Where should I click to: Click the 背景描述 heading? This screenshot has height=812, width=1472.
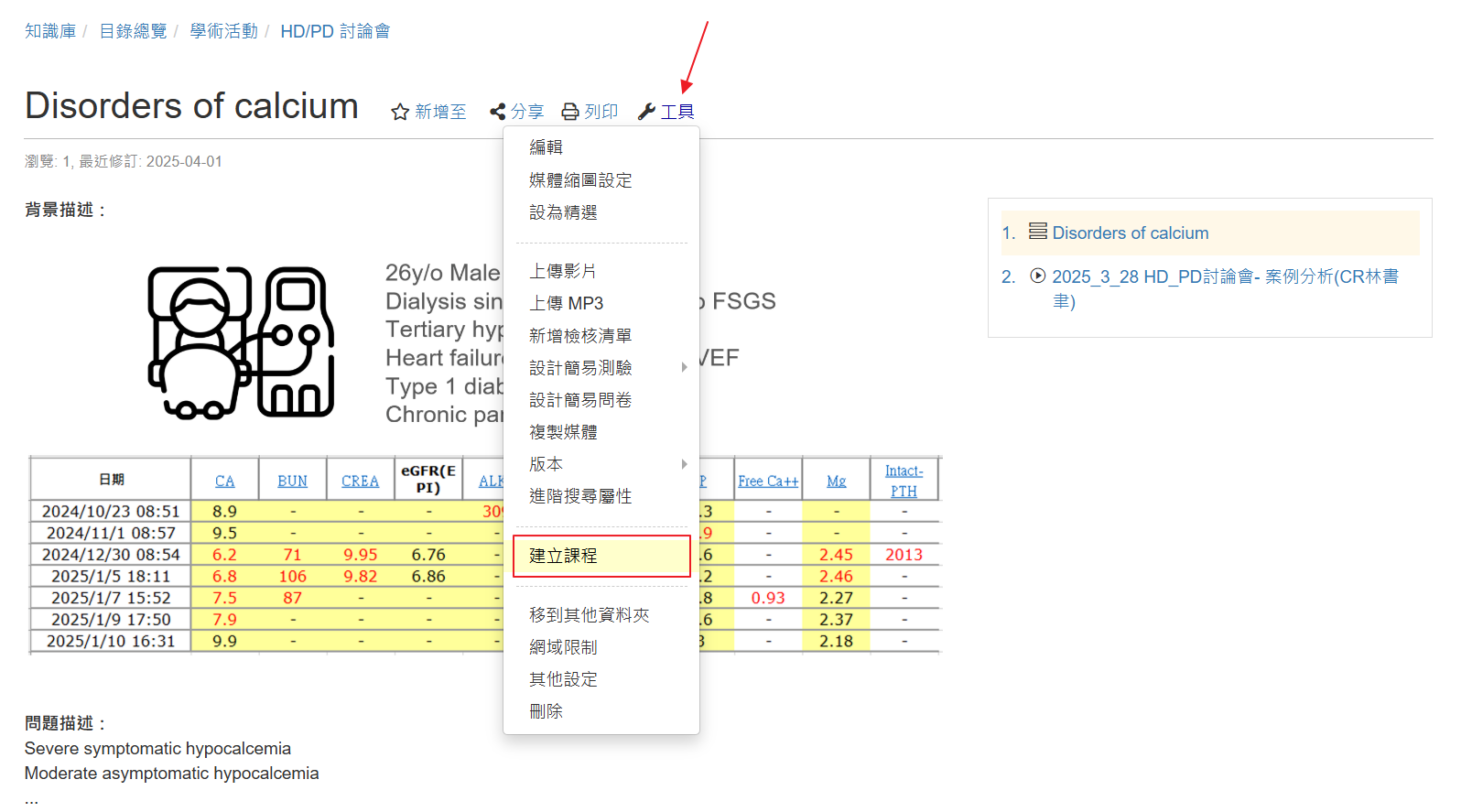click(65, 210)
